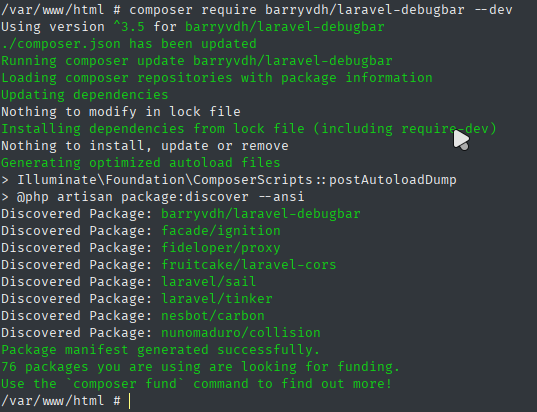Click the composer require command text
Viewport: 537px width, 412px height.
point(321,10)
